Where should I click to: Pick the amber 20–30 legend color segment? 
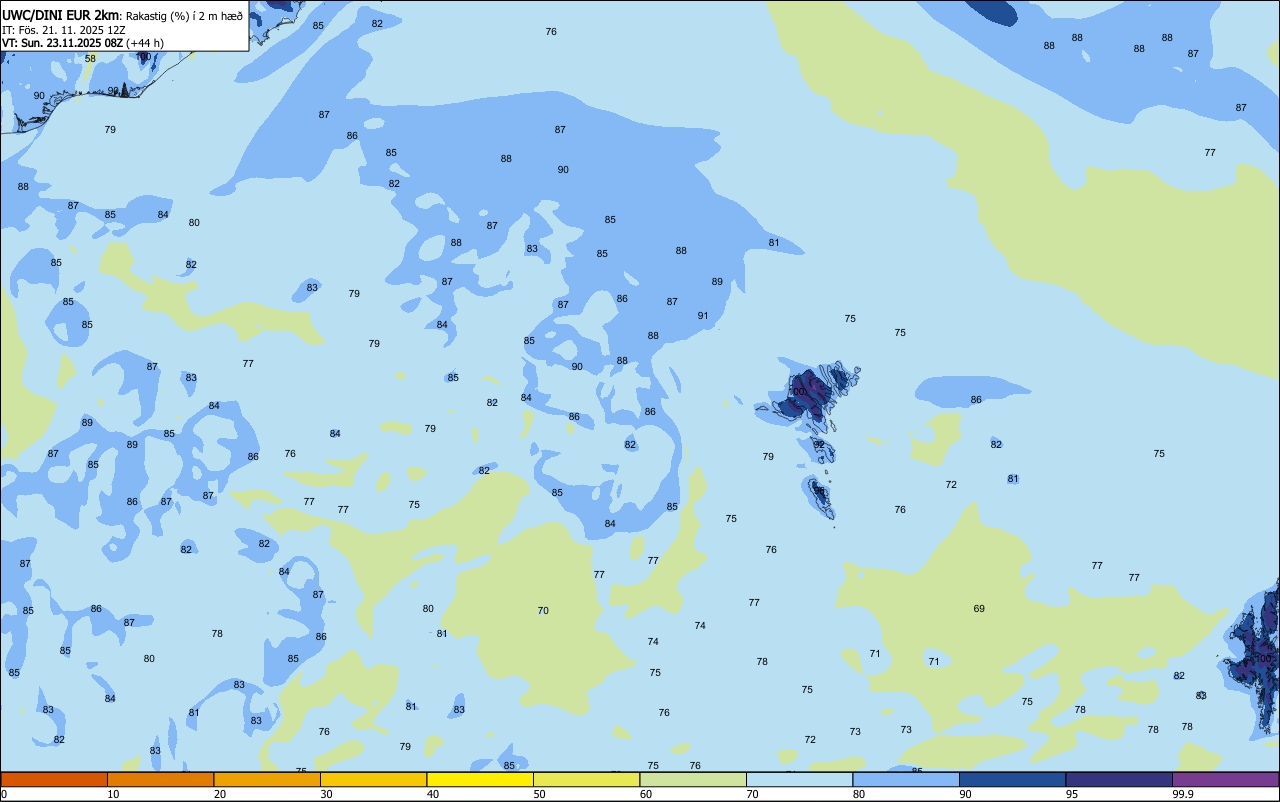(267, 779)
